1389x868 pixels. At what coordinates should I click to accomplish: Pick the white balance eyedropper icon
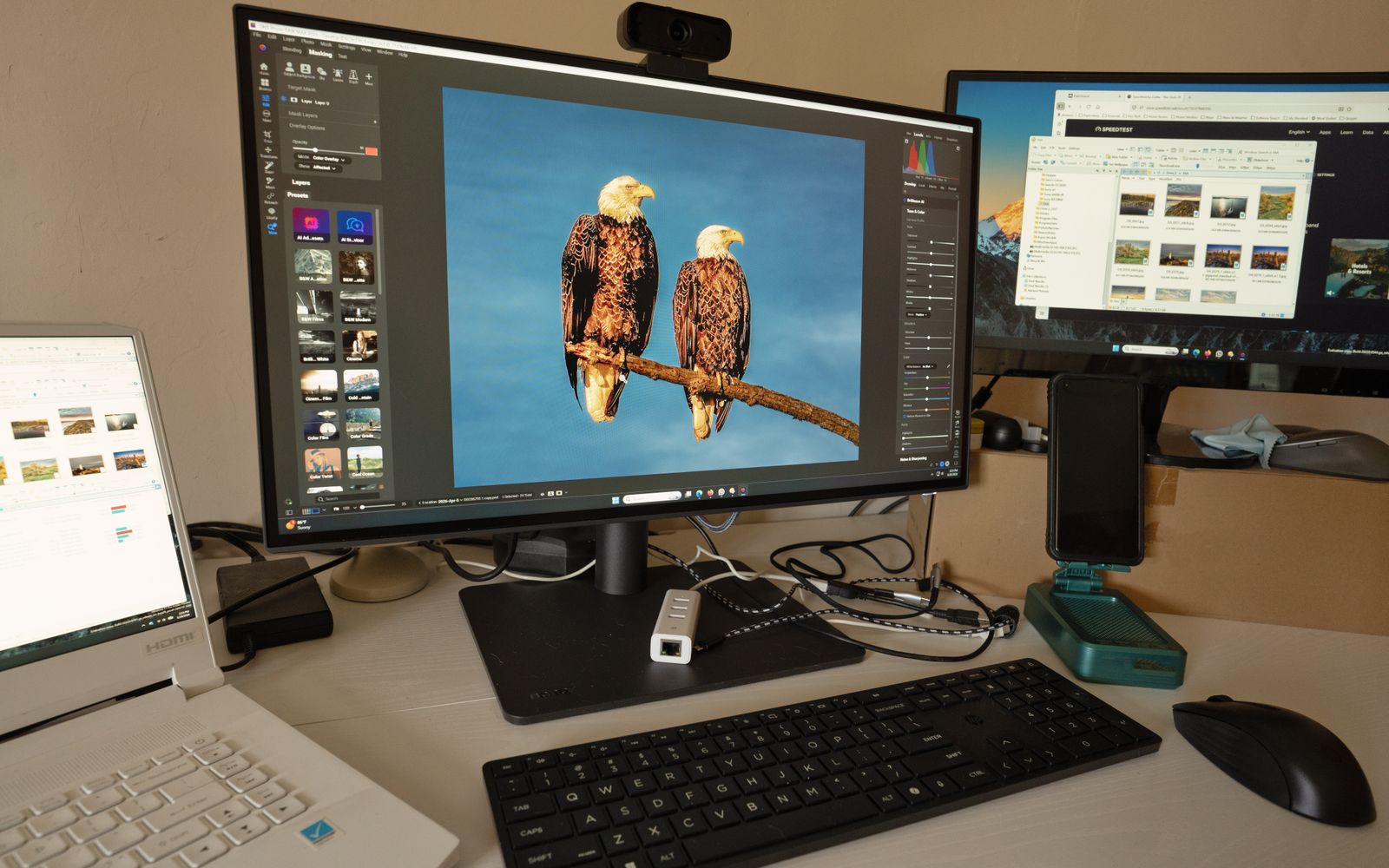(x=948, y=367)
